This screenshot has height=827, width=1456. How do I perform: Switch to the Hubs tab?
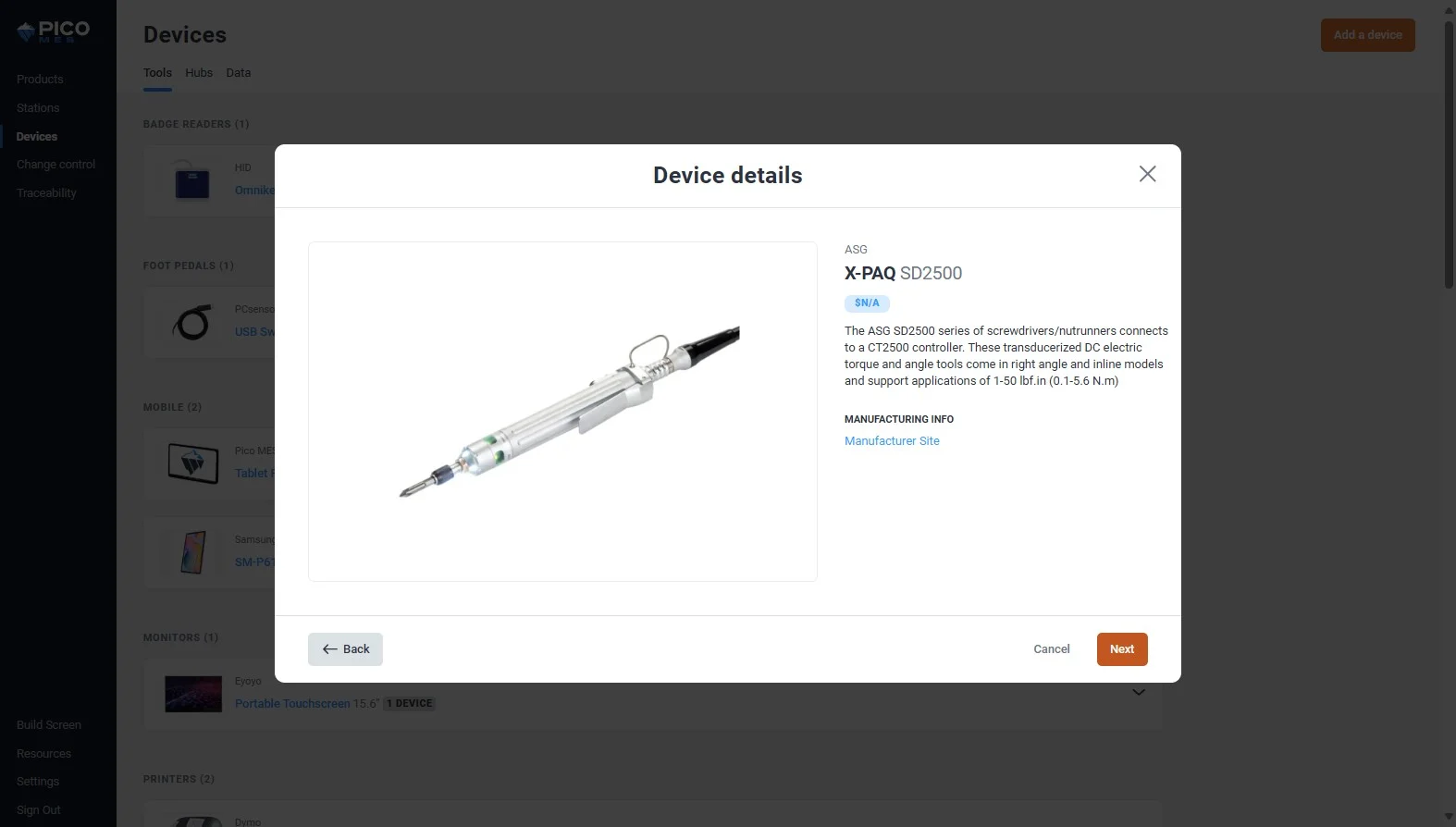[x=199, y=73]
